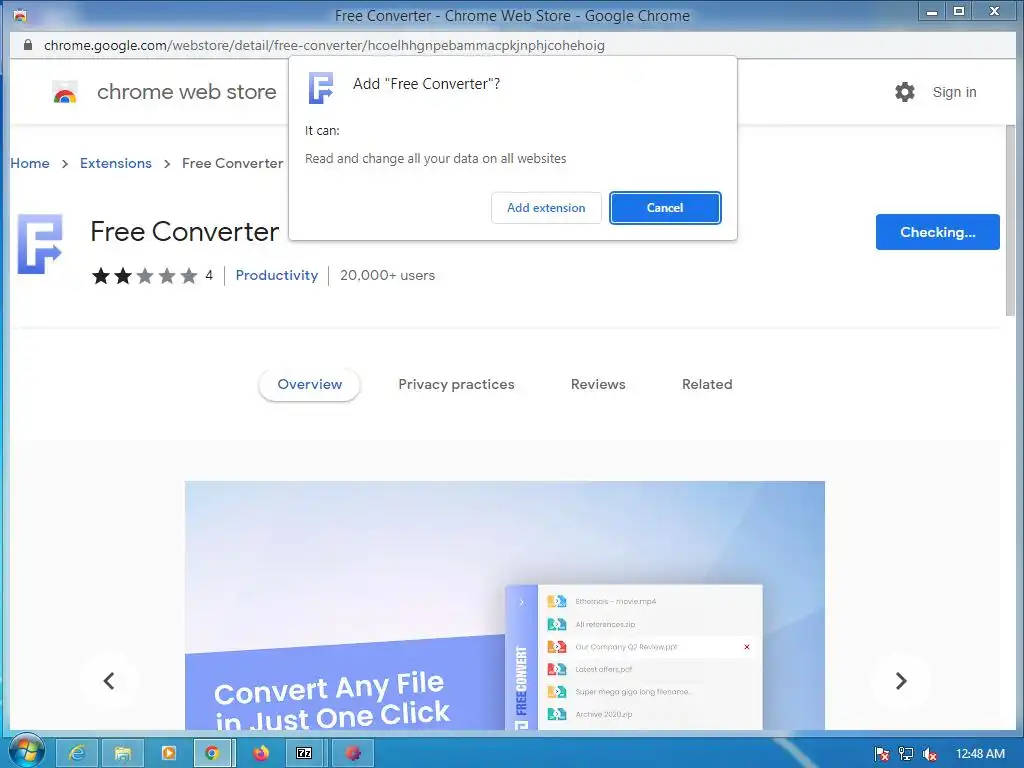Open Windows Media Player from taskbar
Image resolution: width=1024 pixels, height=768 pixels.
[x=168, y=753]
